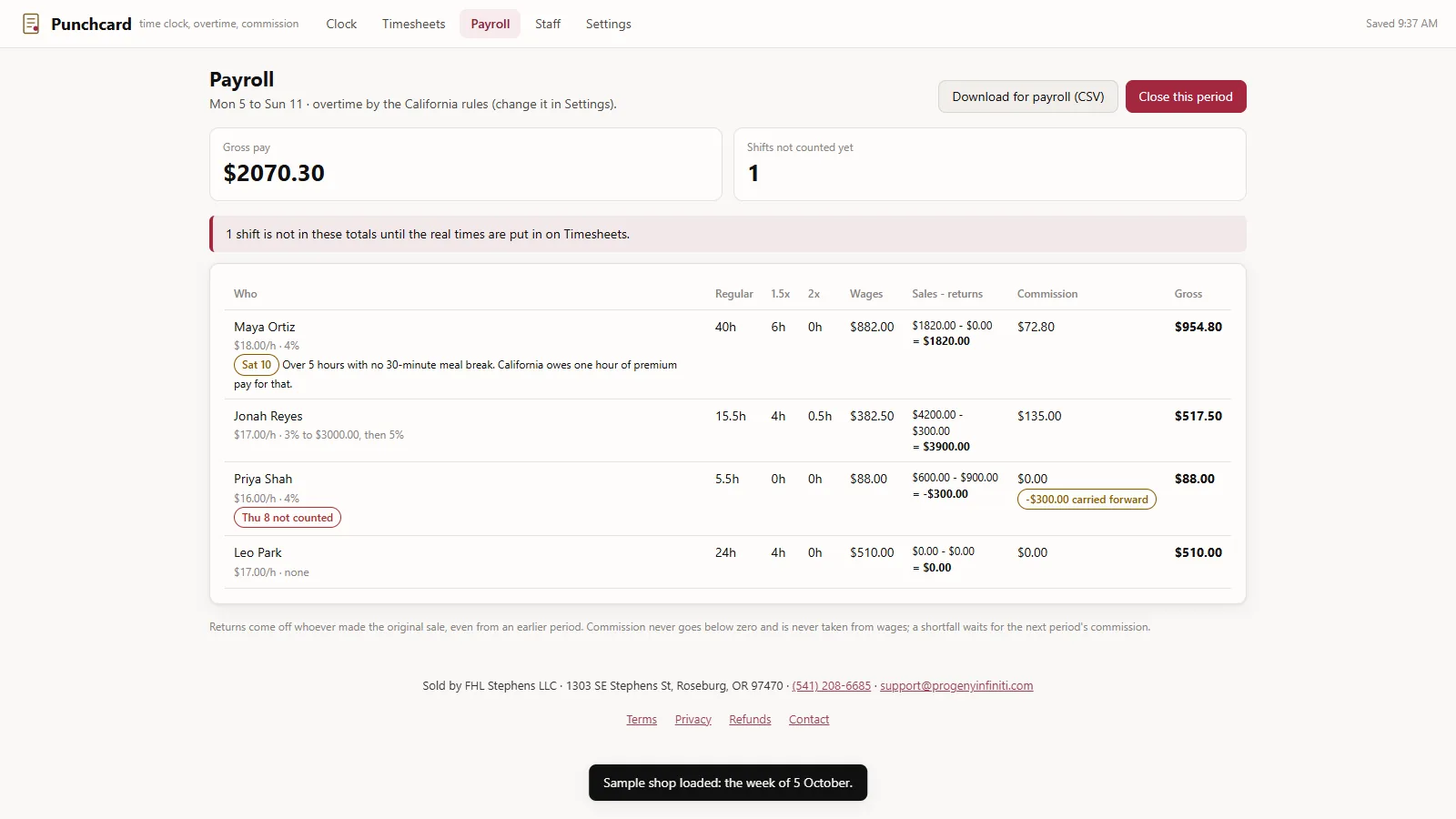Viewport: 1456px width, 819px height.
Task: Open the Refunds link
Action: tap(750, 720)
